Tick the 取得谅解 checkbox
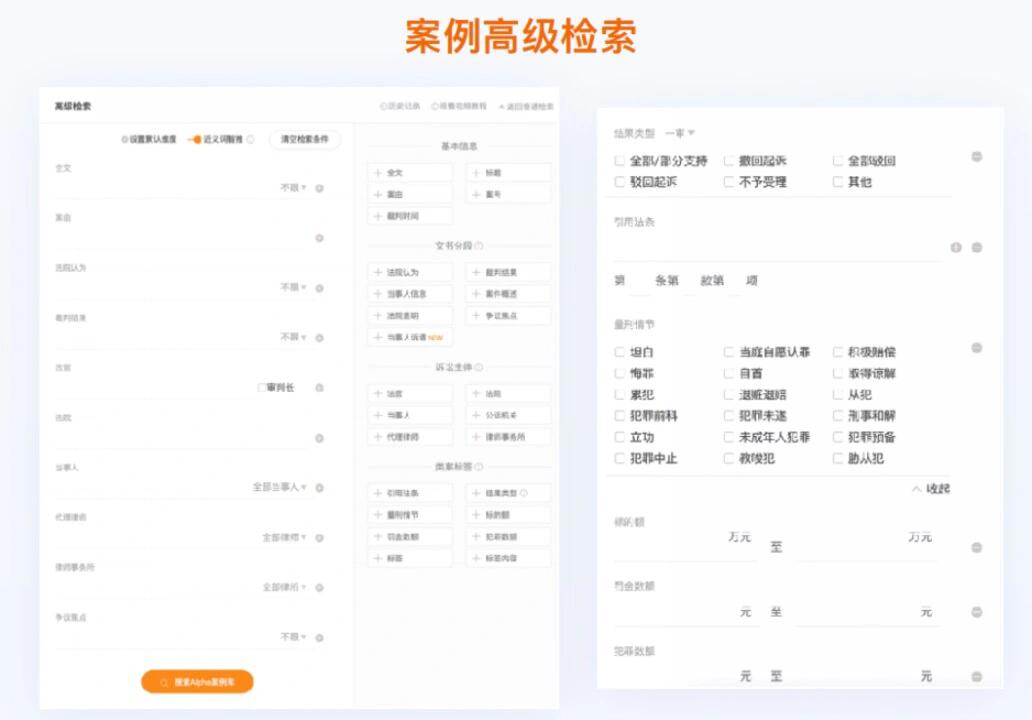This screenshot has height=720, width=1032. 837,373
